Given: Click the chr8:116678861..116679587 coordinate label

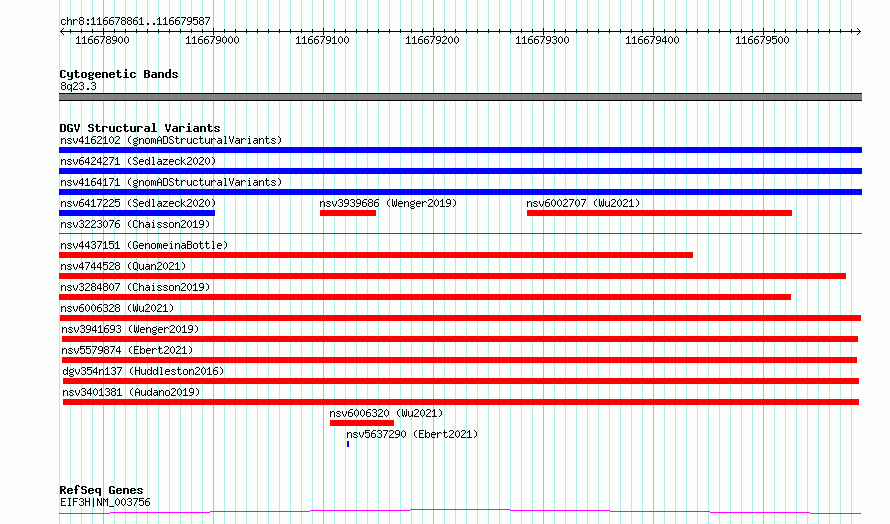Looking at the screenshot, I should [135, 22].
